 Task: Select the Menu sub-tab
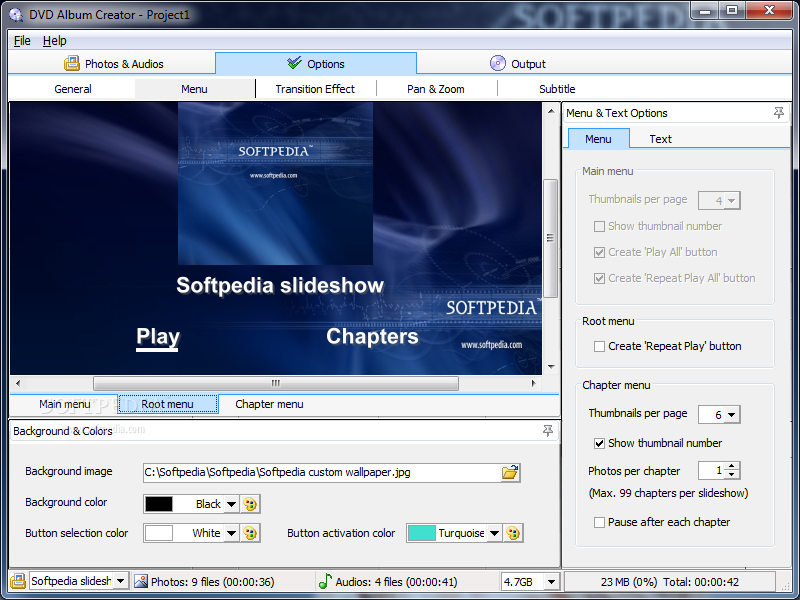tap(194, 89)
